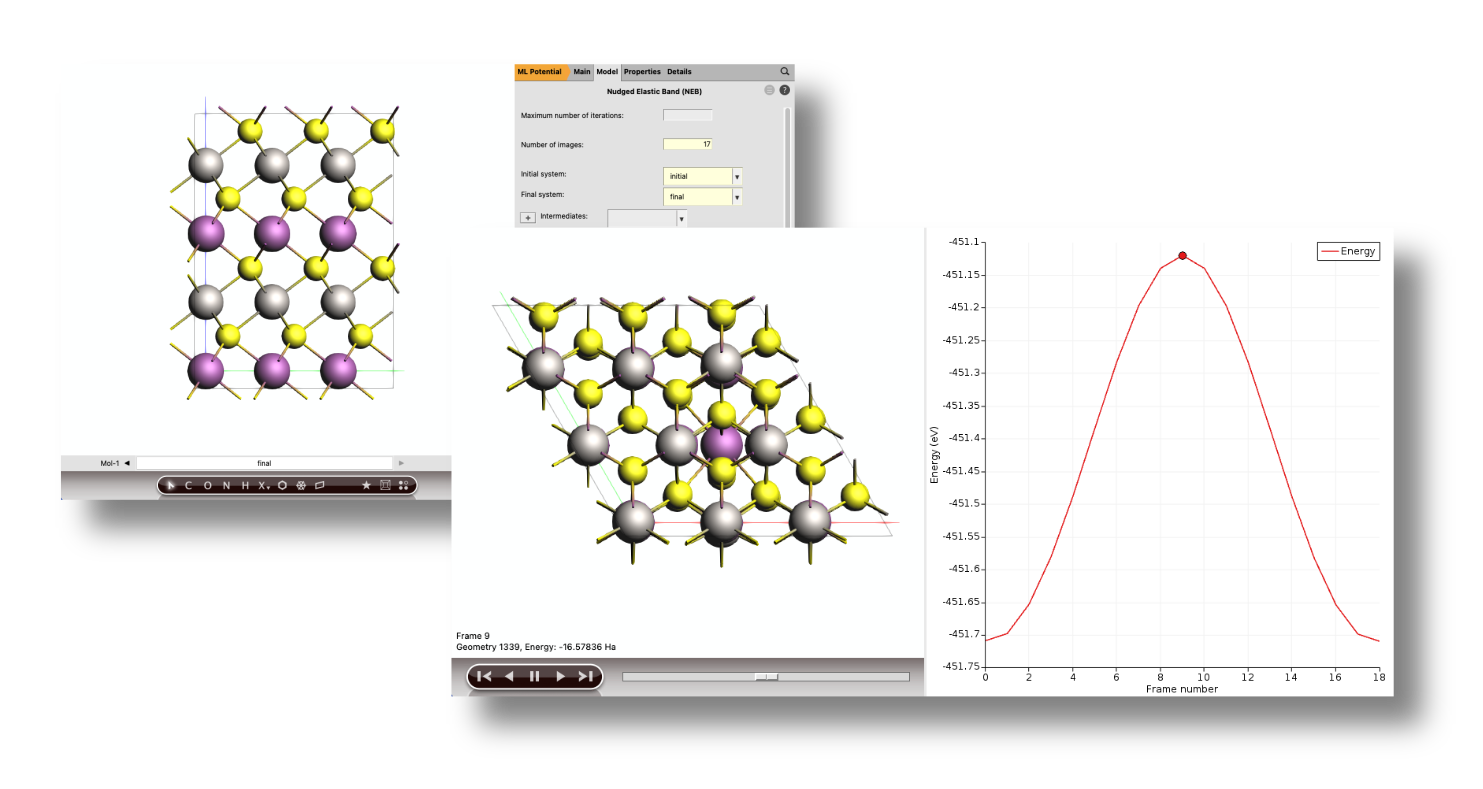The width and height of the screenshot is (1483, 789).
Task: Pick the Nitrogen (N) atom tool
Action: click(227, 486)
